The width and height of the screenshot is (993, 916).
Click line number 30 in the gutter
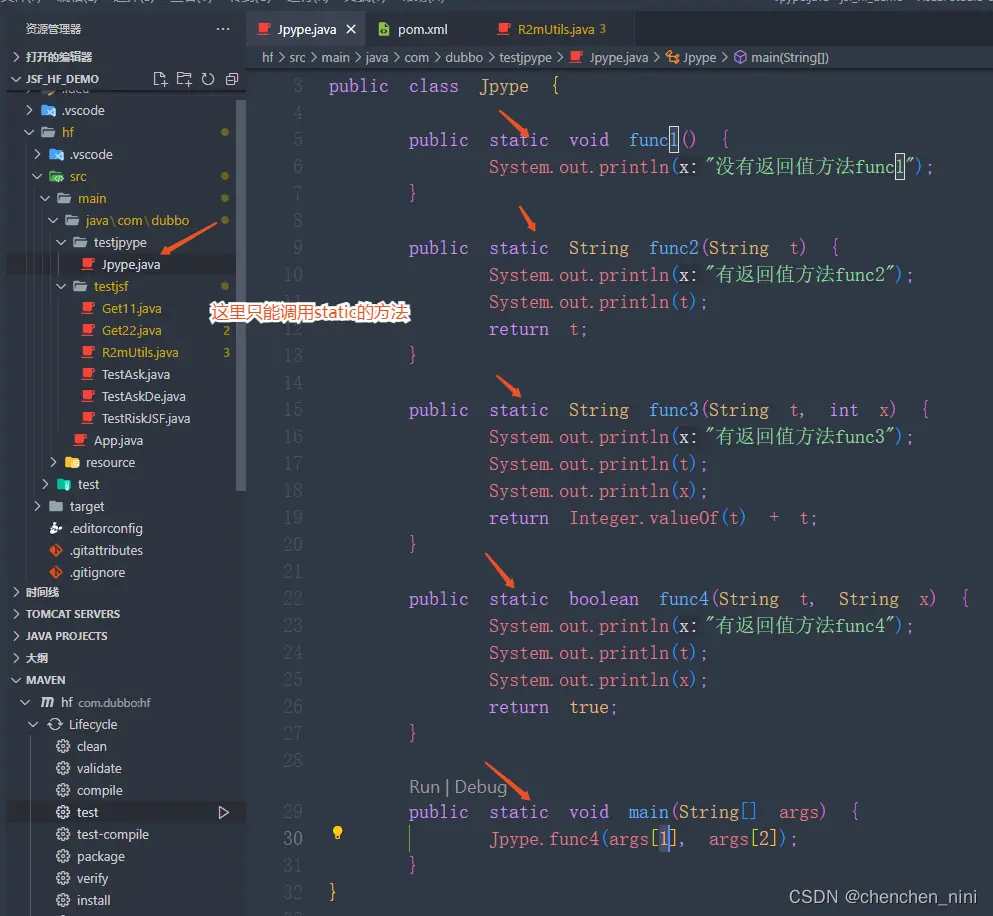pyautogui.click(x=293, y=839)
